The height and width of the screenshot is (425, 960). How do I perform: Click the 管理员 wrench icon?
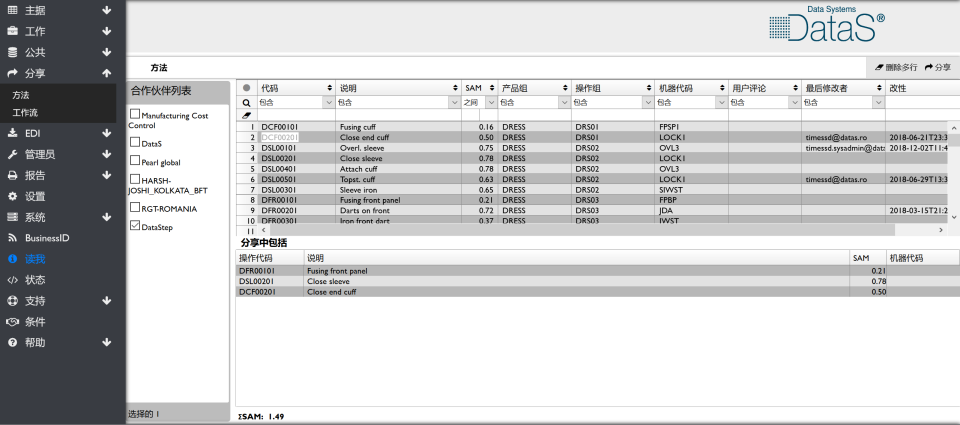12,154
